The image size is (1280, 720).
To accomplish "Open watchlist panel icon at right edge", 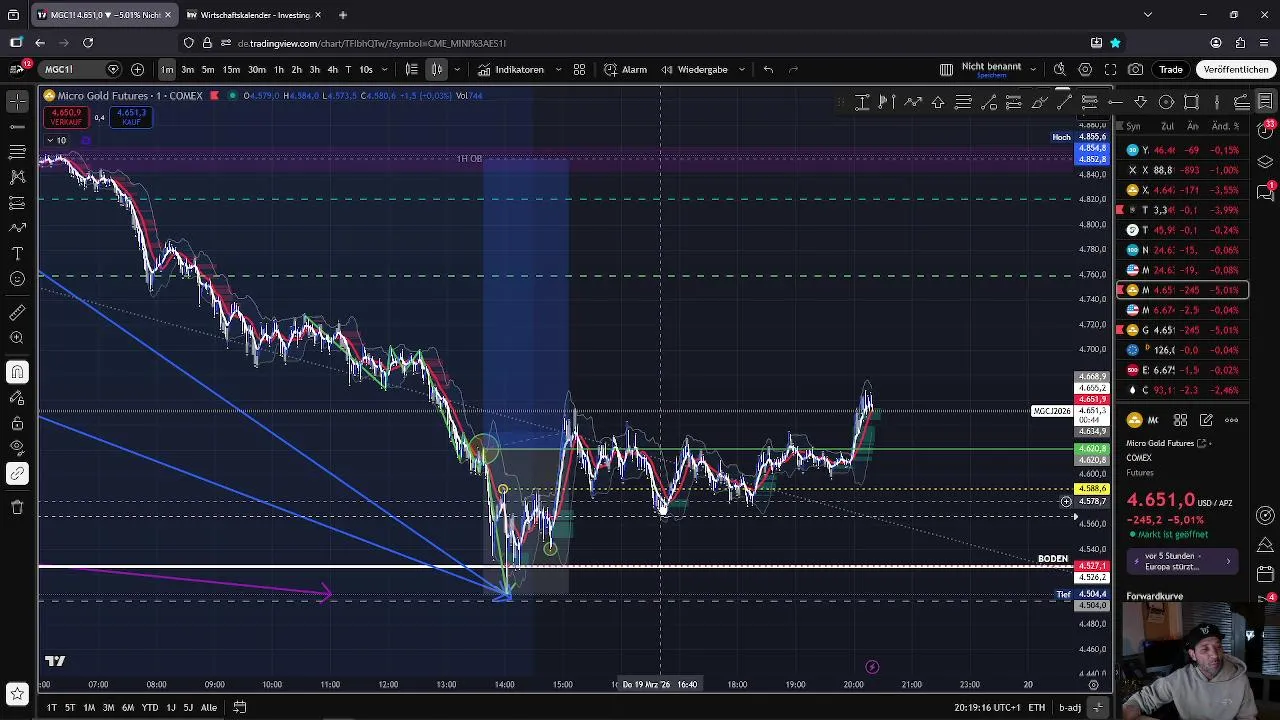I will pyautogui.click(x=1265, y=102).
